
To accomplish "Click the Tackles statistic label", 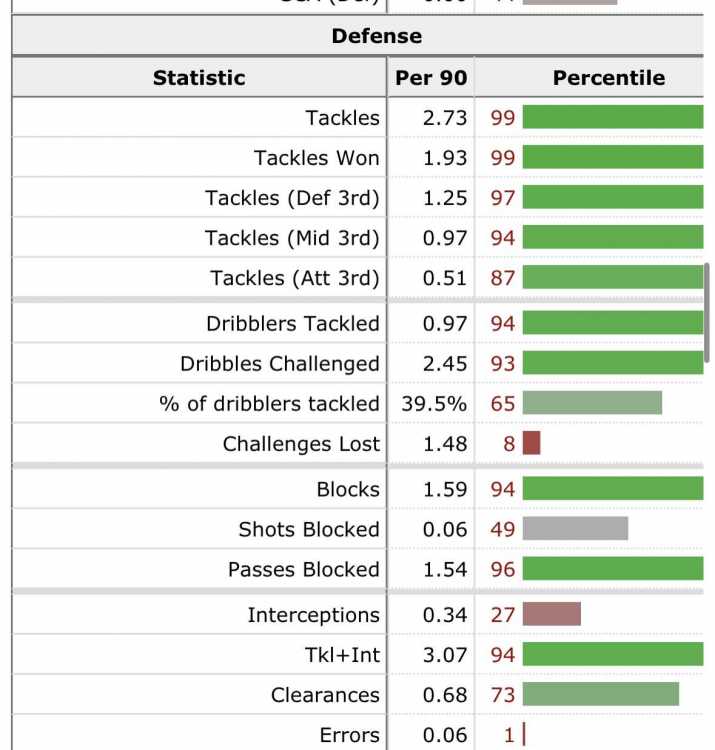I will (343, 117).
